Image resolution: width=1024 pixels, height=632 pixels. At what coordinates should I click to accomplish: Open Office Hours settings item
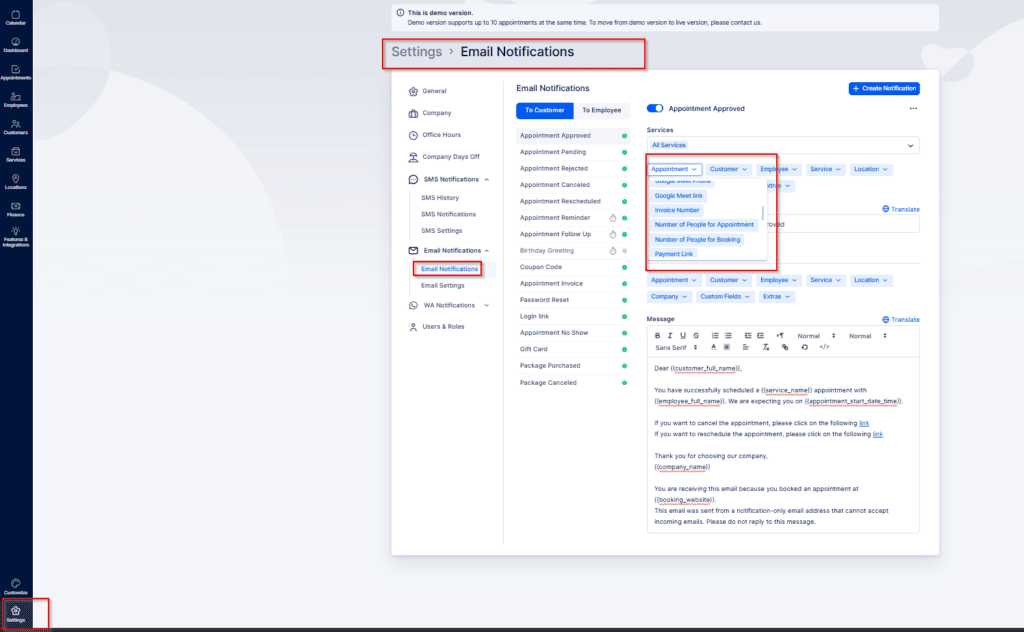coord(435,135)
